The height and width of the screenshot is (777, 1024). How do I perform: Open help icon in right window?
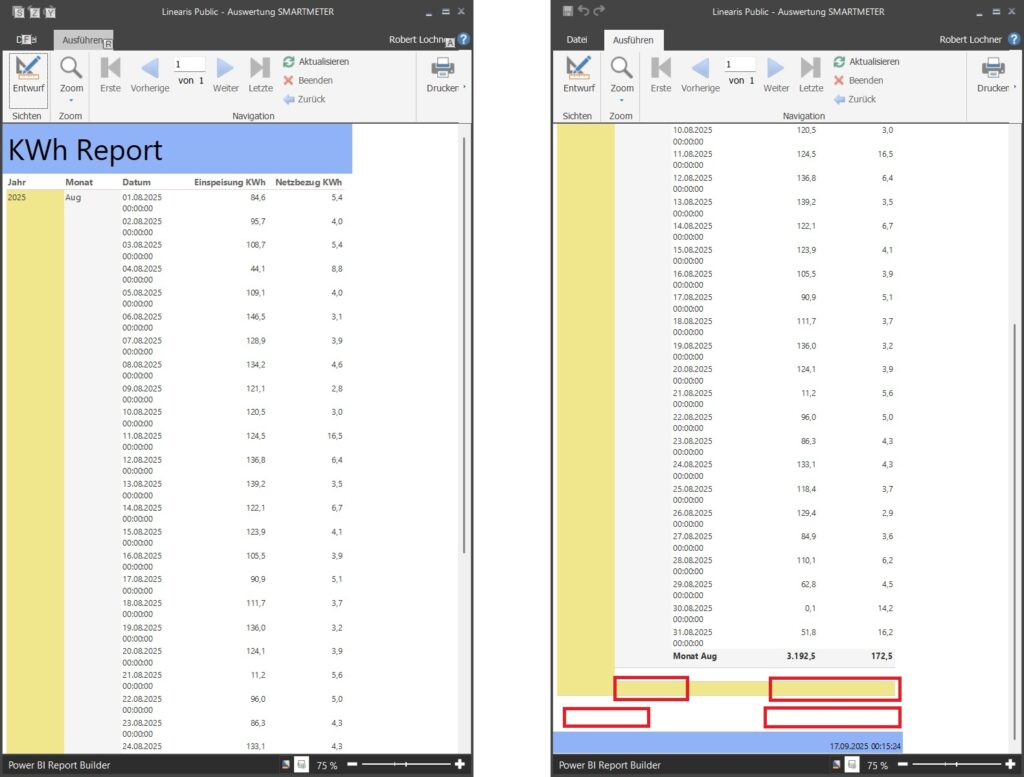click(x=1014, y=39)
